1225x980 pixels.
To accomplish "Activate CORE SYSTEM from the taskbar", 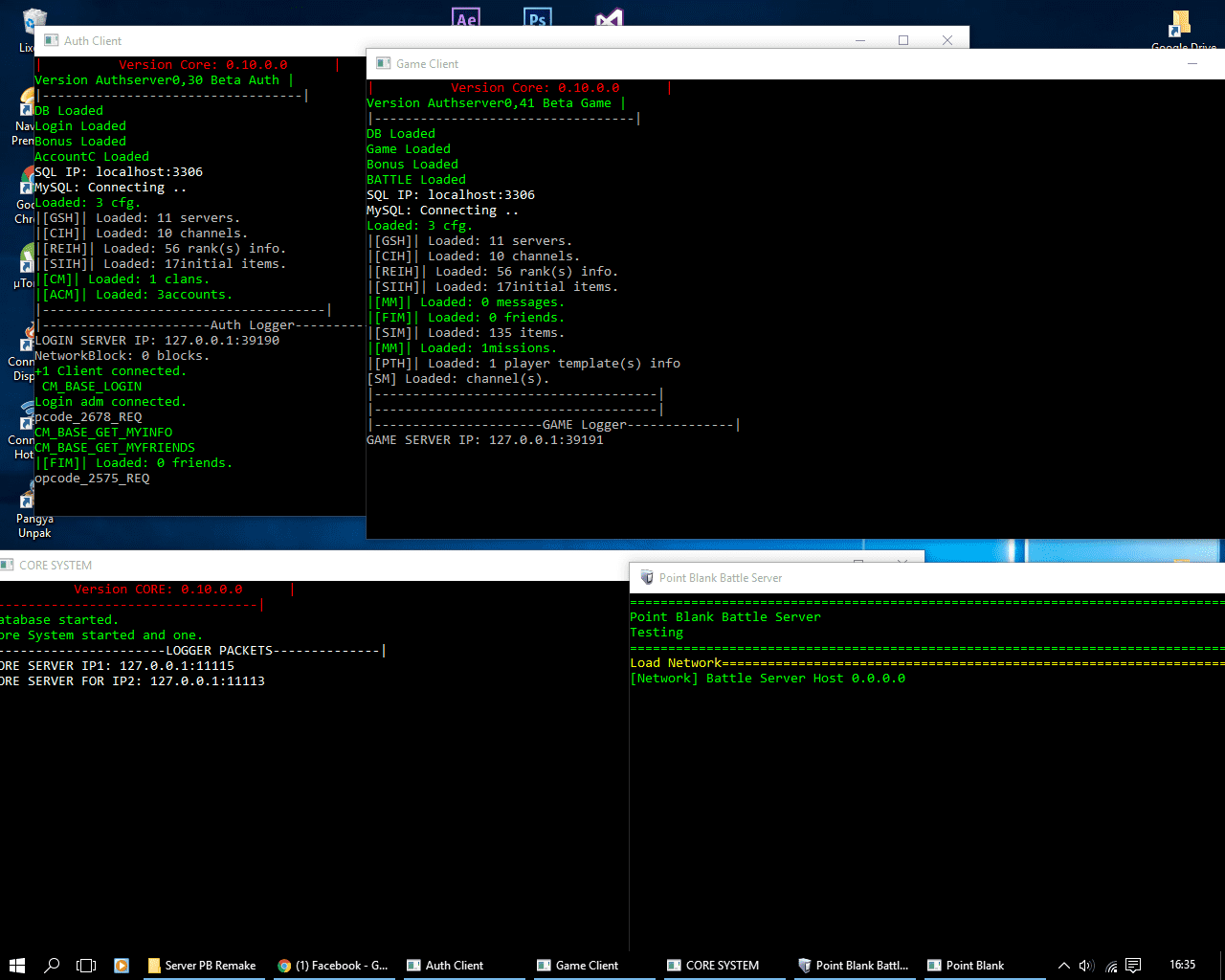I will 723,965.
